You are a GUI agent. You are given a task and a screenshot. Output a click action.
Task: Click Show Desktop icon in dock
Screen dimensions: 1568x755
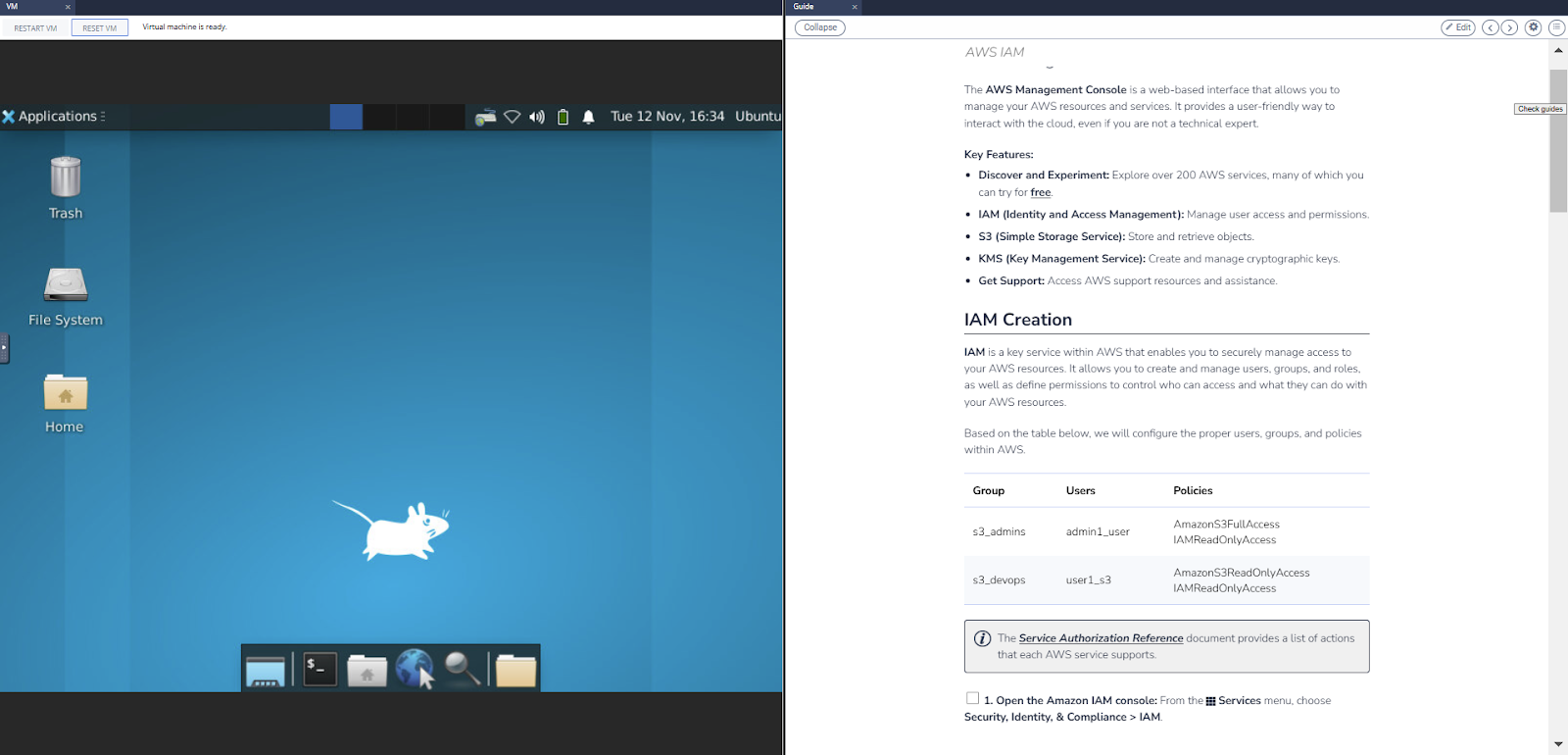coord(266,670)
